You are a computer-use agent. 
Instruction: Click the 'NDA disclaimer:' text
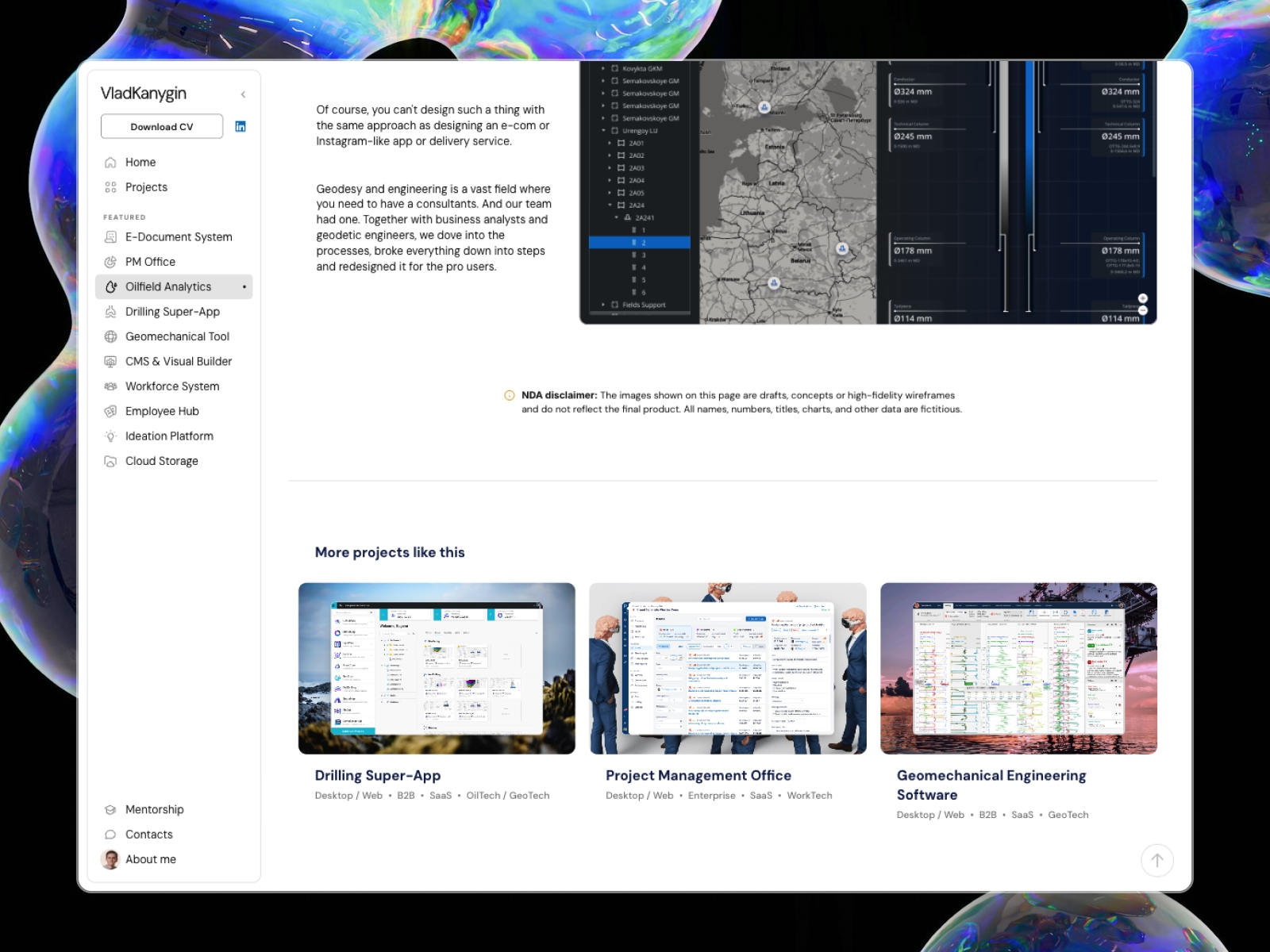tap(560, 395)
